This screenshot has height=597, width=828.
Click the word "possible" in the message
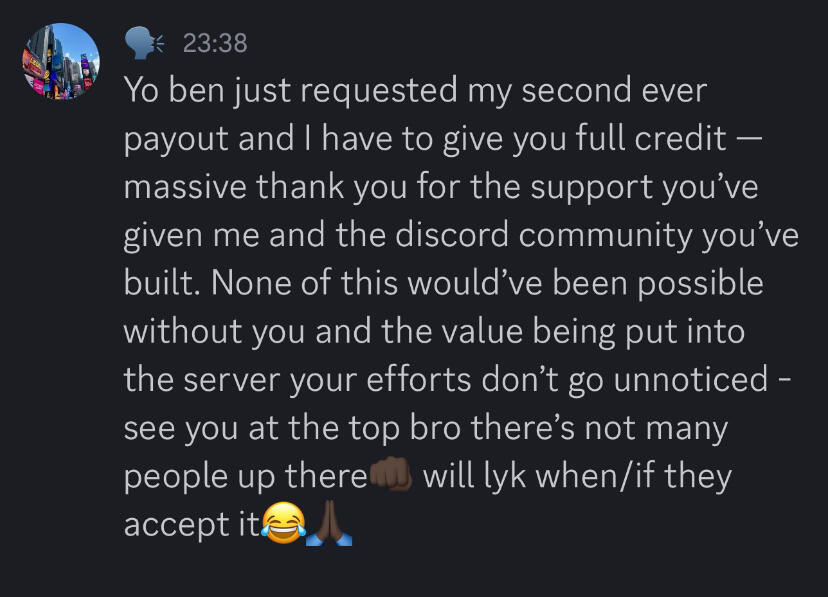click(700, 285)
